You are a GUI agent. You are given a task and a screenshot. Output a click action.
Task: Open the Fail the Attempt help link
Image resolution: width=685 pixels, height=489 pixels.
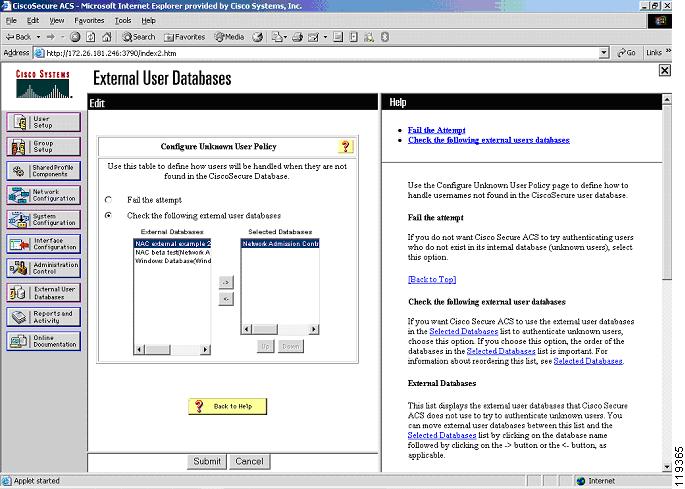[x=436, y=130]
